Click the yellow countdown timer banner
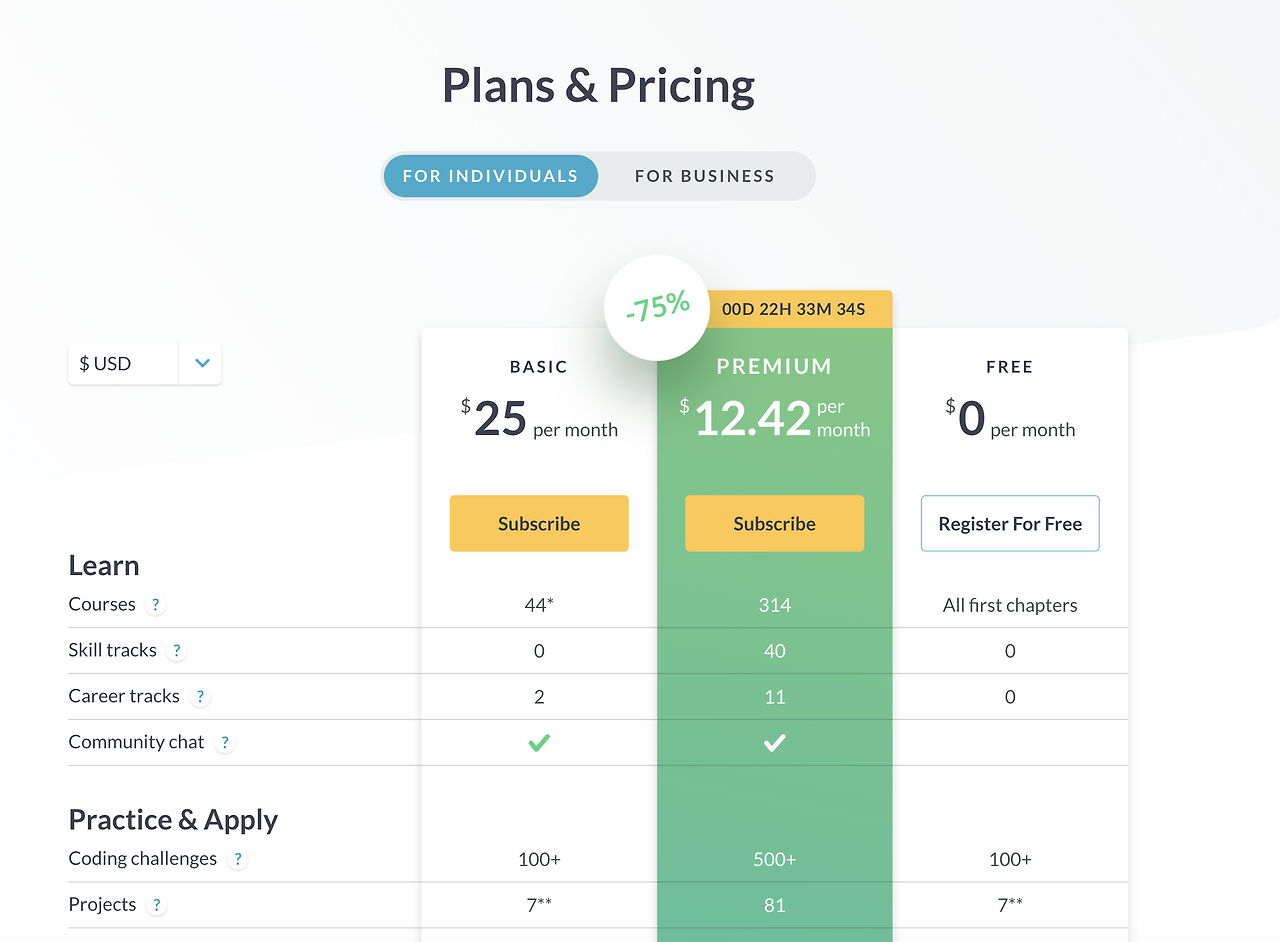The width and height of the screenshot is (1280, 942). pos(794,309)
